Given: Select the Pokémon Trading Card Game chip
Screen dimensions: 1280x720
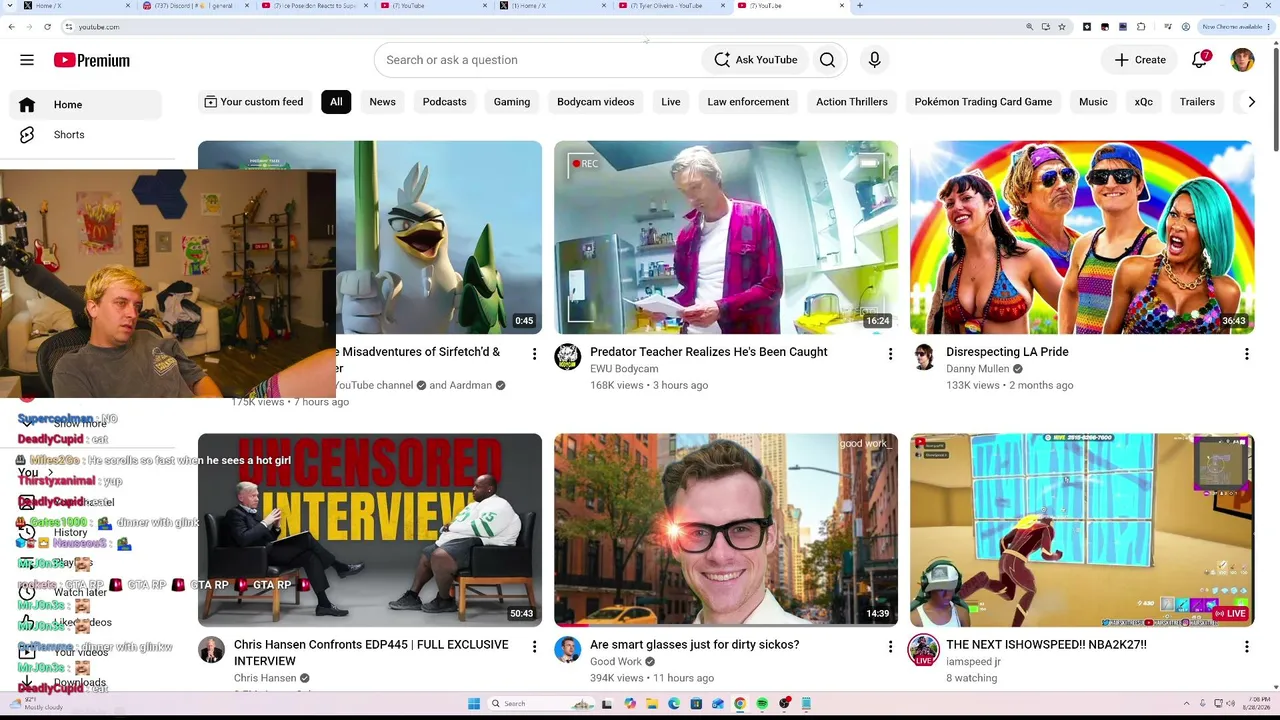Looking at the screenshot, I should tap(983, 102).
